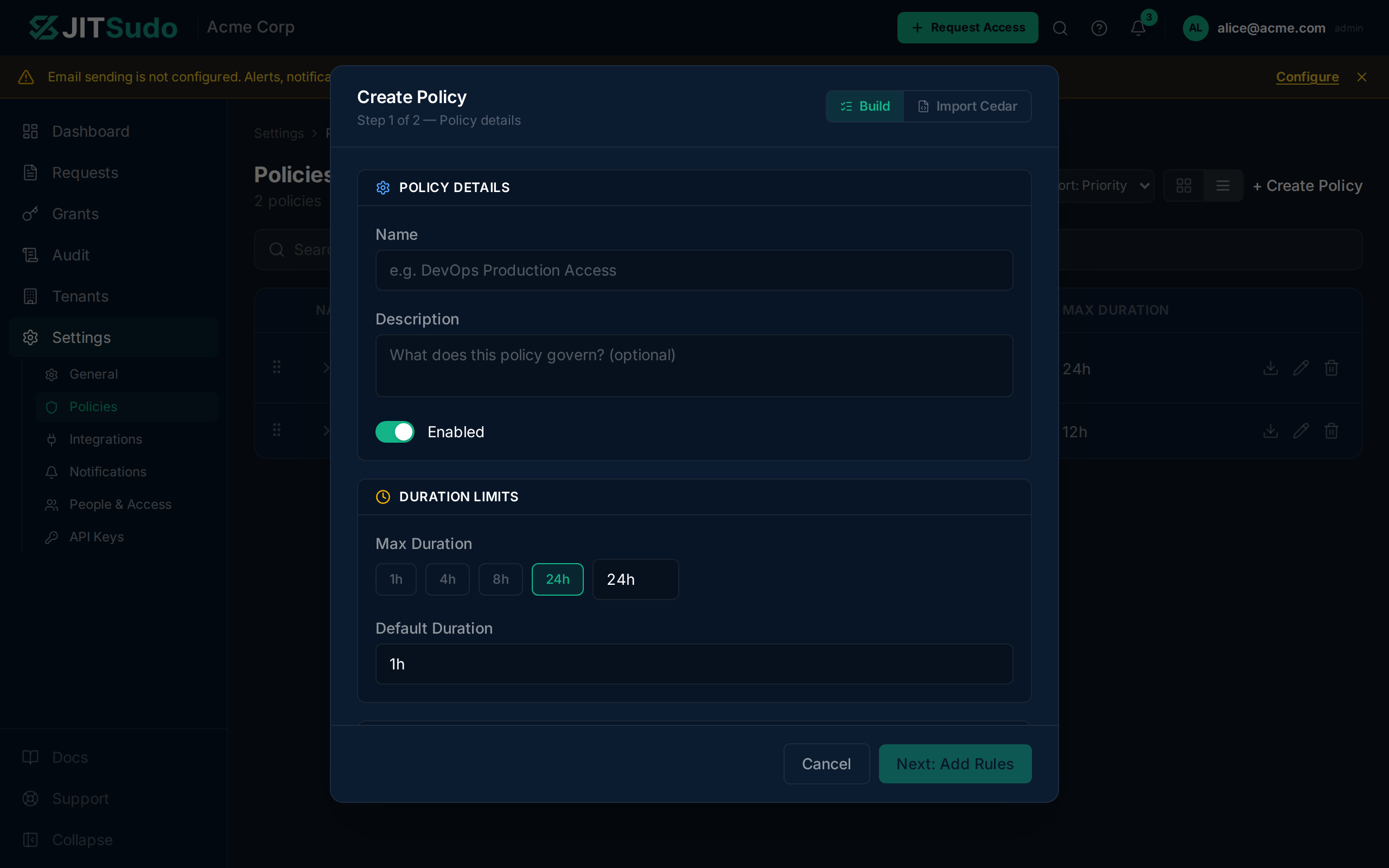1389x868 pixels.
Task: Select Settings in sidebar
Action: pos(113,337)
